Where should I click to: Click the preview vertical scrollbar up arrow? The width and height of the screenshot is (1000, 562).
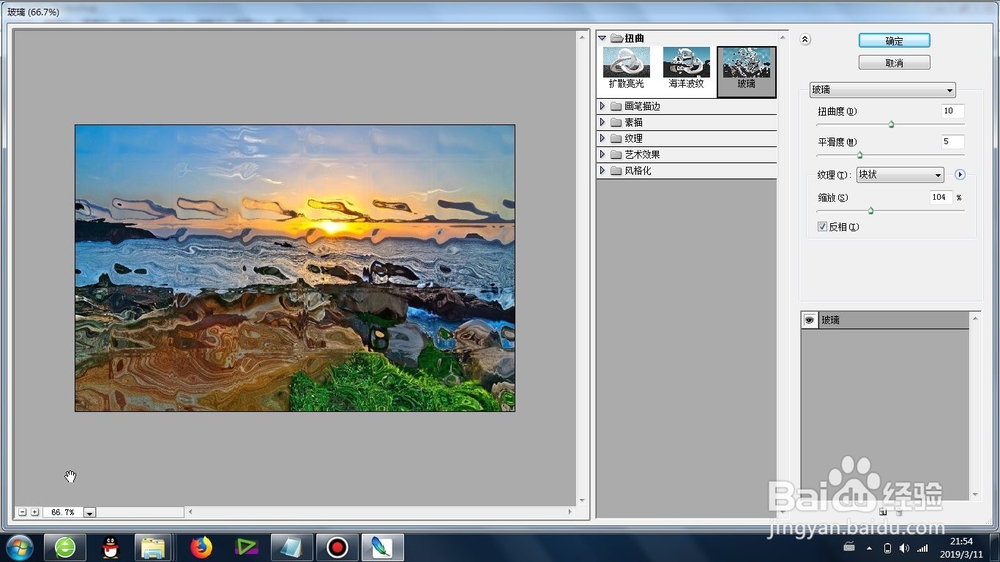tap(582, 37)
